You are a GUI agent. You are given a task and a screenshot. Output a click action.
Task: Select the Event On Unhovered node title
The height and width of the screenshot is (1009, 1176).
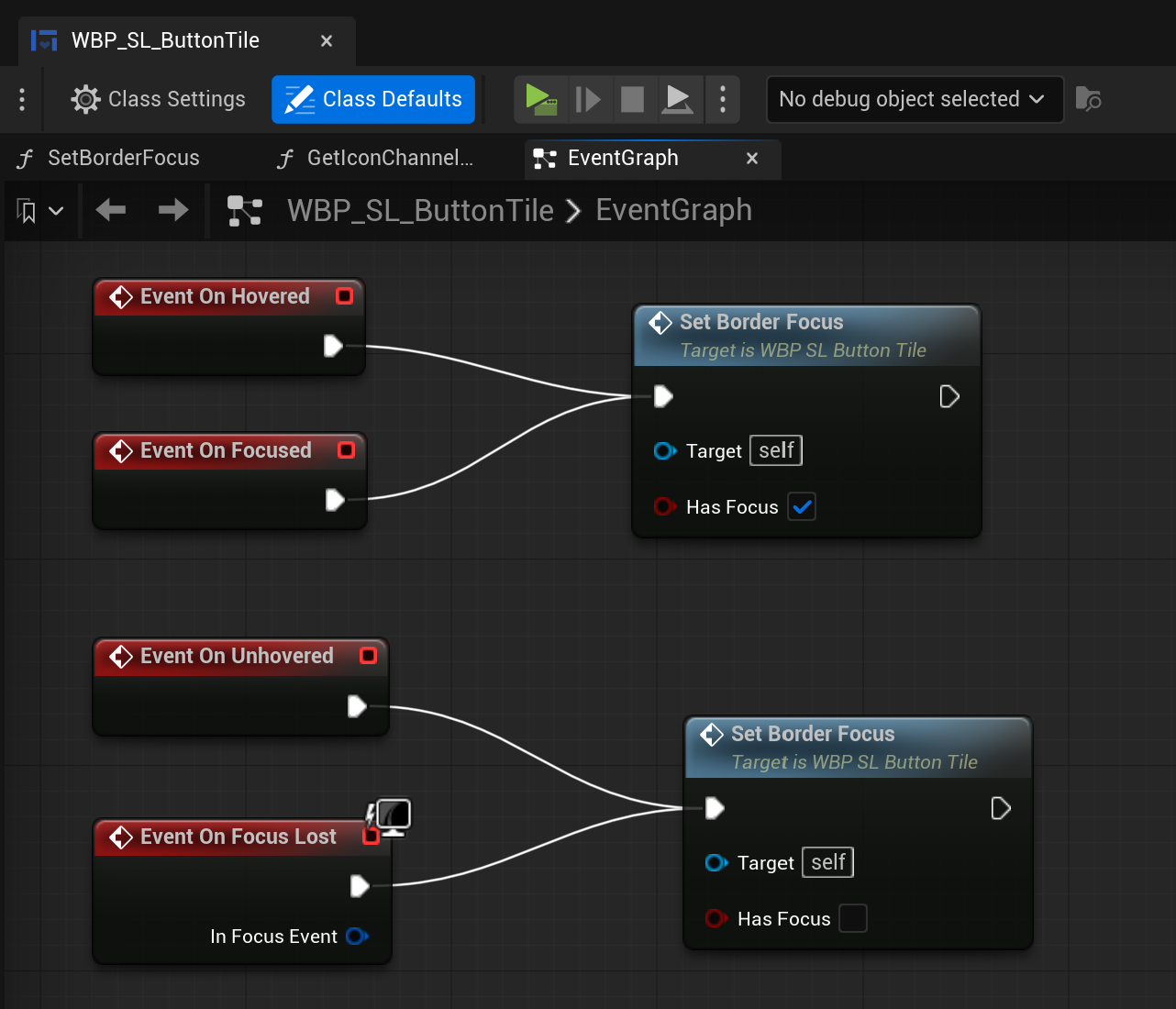click(x=237, y=656)
